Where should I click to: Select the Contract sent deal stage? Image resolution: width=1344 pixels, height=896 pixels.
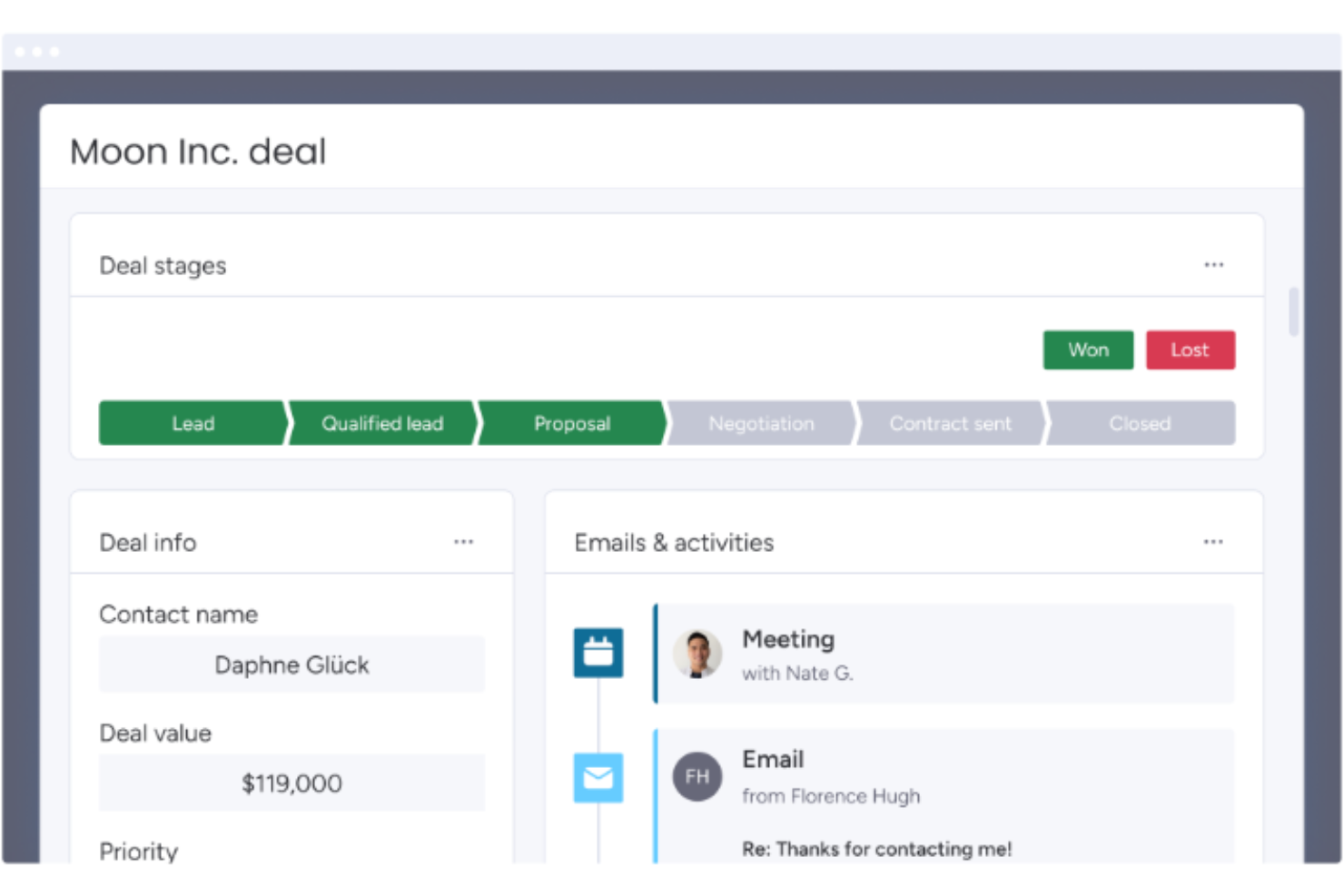(x=950, y=423)
